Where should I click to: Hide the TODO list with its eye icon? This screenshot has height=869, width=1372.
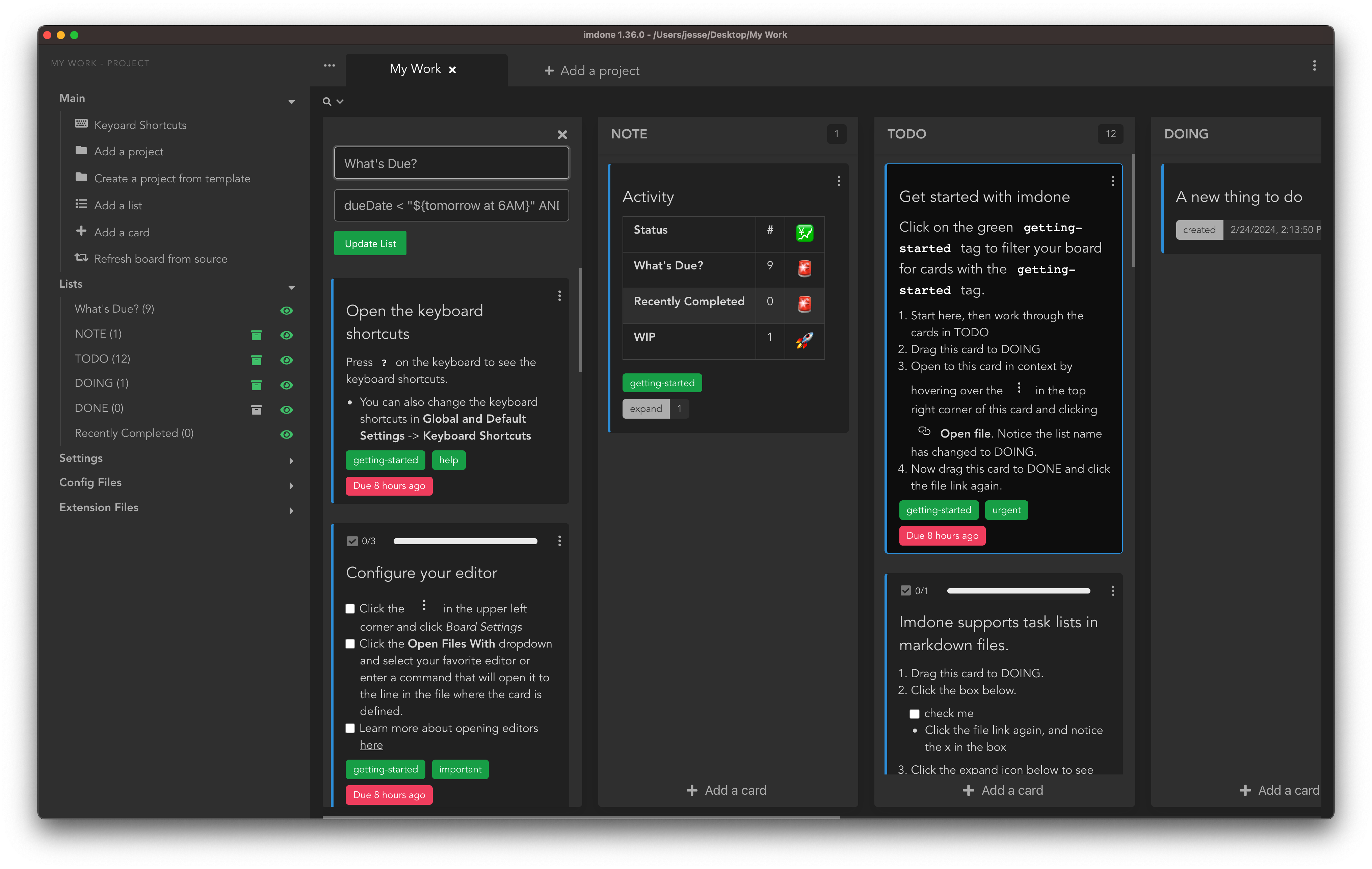point(287,360)
